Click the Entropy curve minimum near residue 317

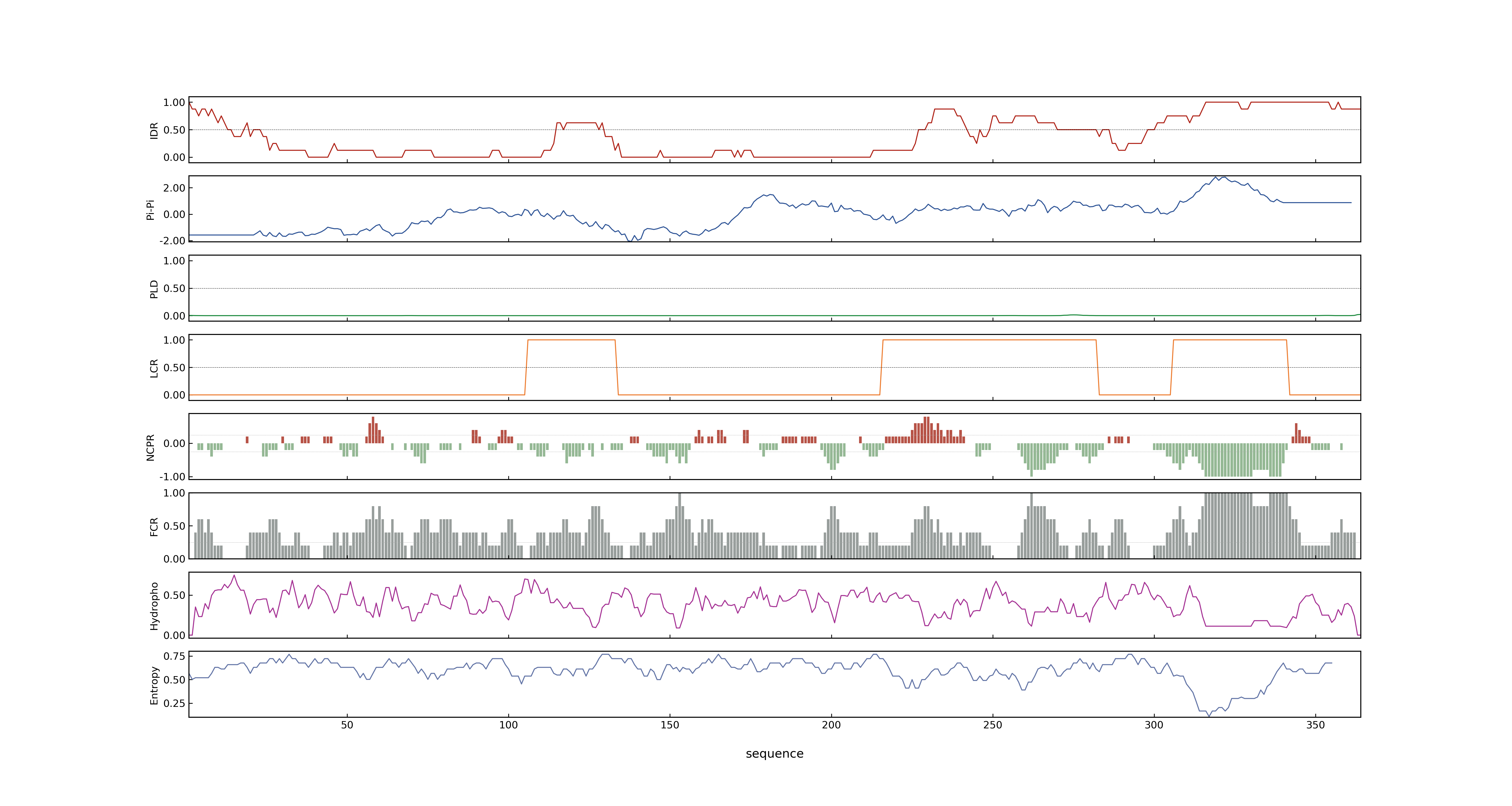pyautogui.click(x=1209, y=716)
